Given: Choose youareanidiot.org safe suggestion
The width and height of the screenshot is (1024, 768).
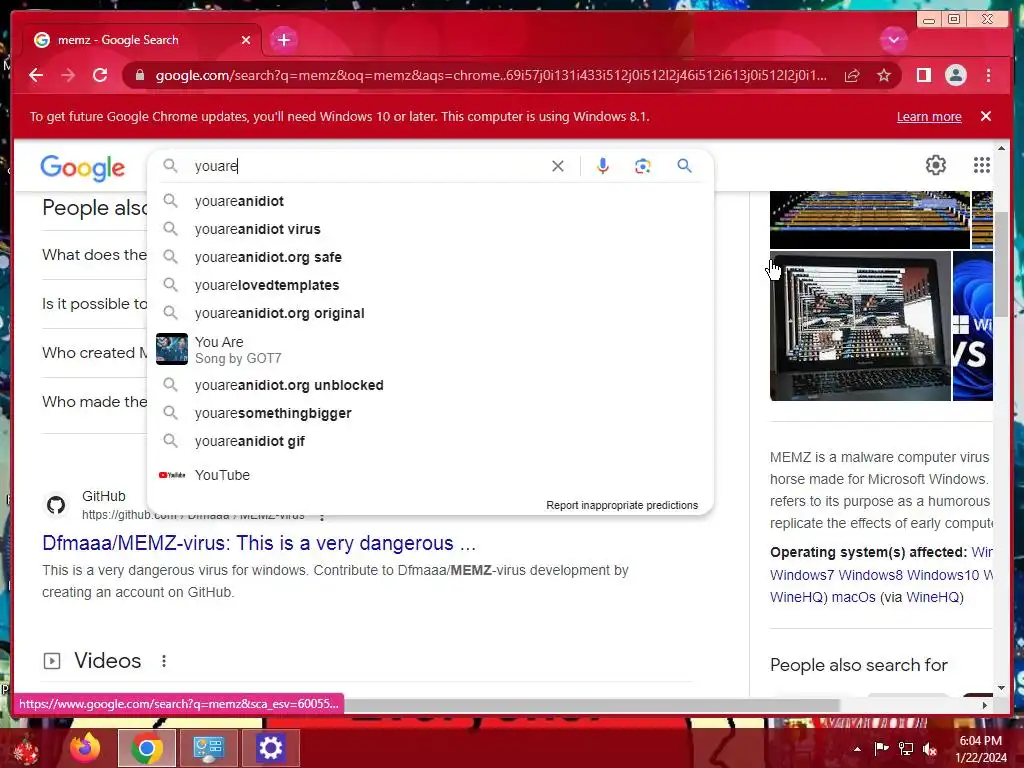Looking at the screenshot, I should [x=431, y=257].
